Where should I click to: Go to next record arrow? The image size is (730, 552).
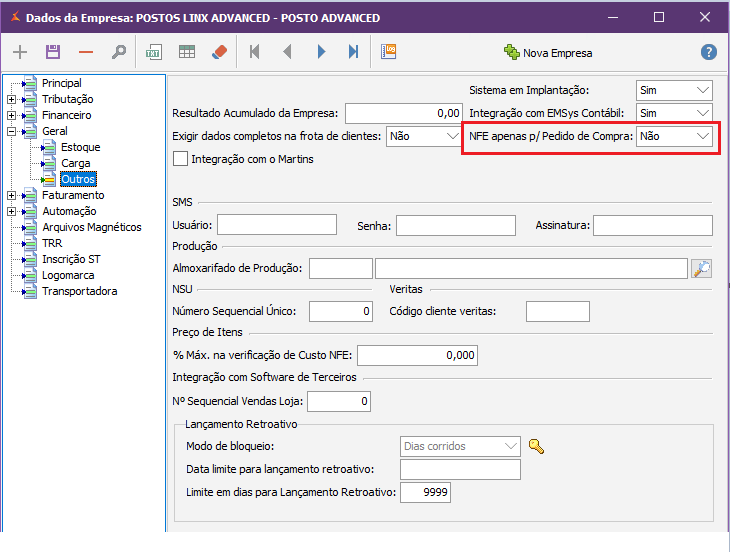pyautogui.click(x=321, y=52)
